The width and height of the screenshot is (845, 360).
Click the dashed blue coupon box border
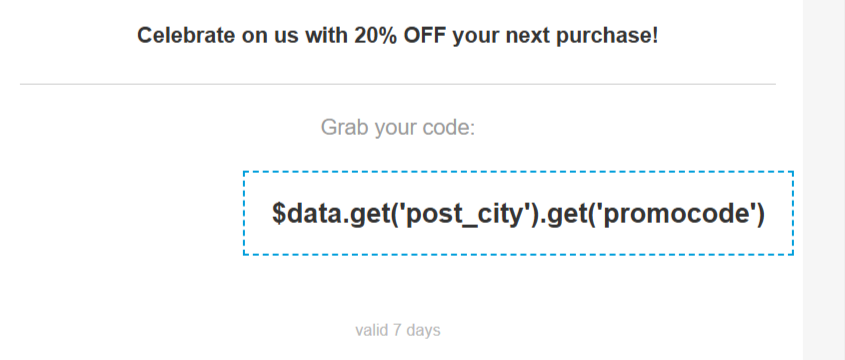[518, 172]
